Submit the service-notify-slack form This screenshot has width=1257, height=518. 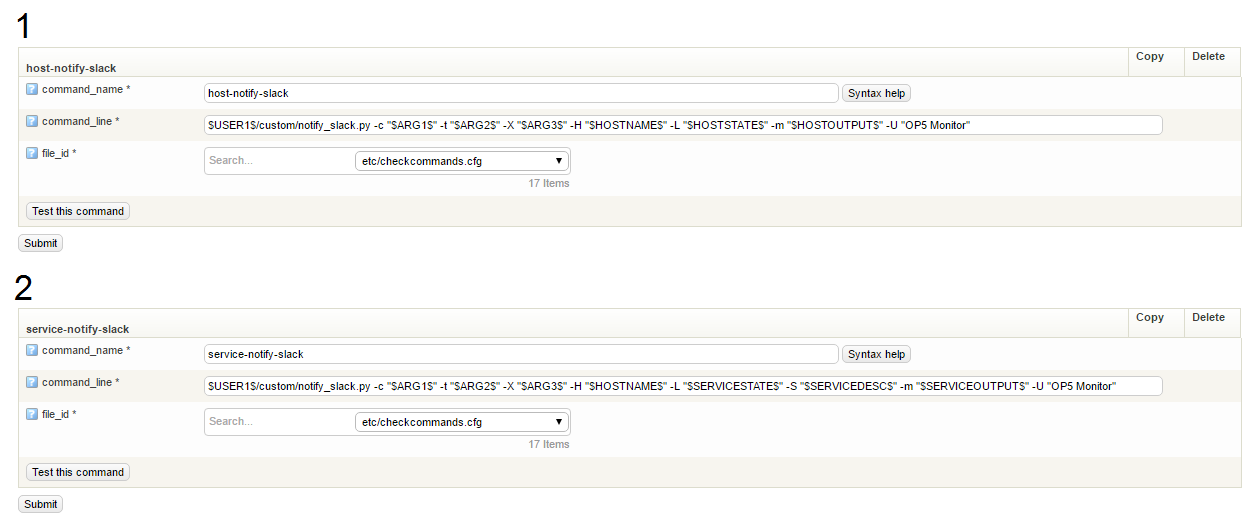coord(41,504)
